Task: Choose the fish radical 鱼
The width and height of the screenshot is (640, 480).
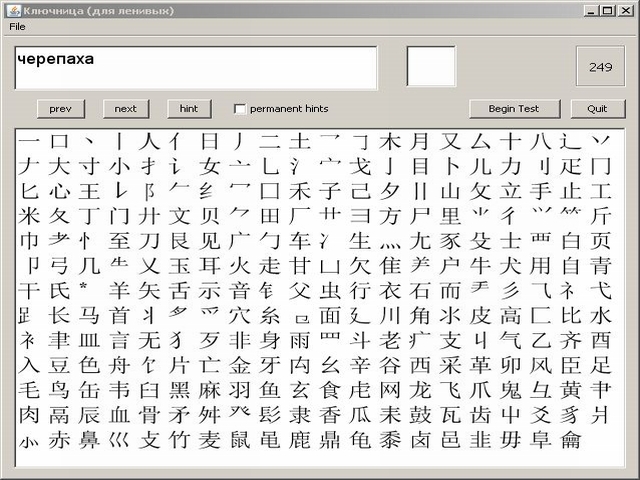Action: click(x=269, y=390)
